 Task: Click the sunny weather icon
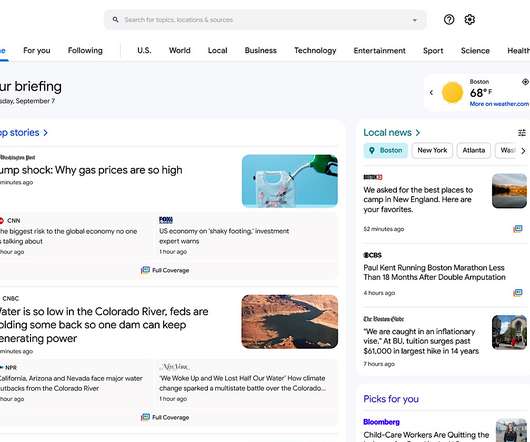452,92
